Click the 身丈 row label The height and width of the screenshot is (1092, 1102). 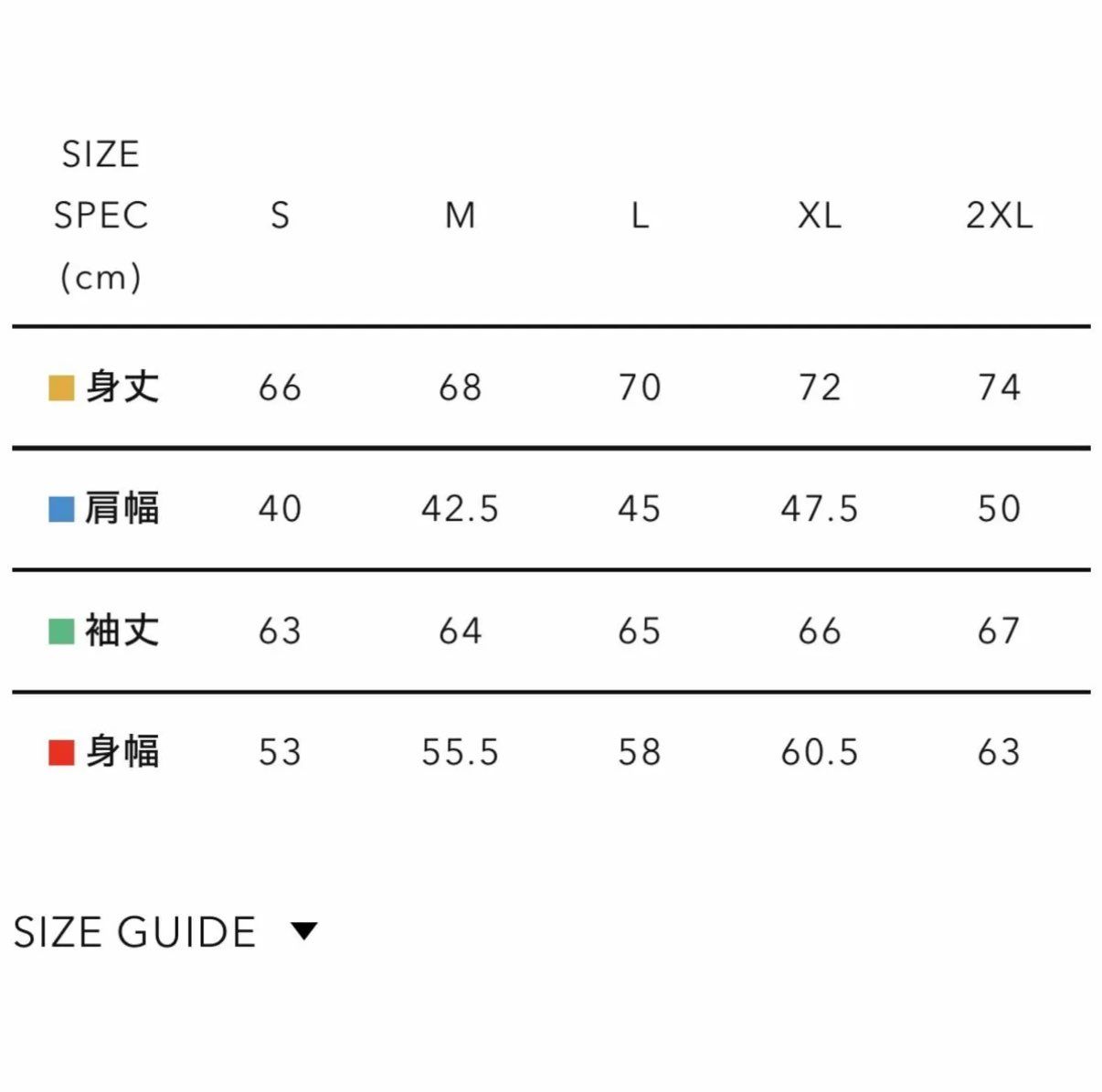(x=122, y=387)
